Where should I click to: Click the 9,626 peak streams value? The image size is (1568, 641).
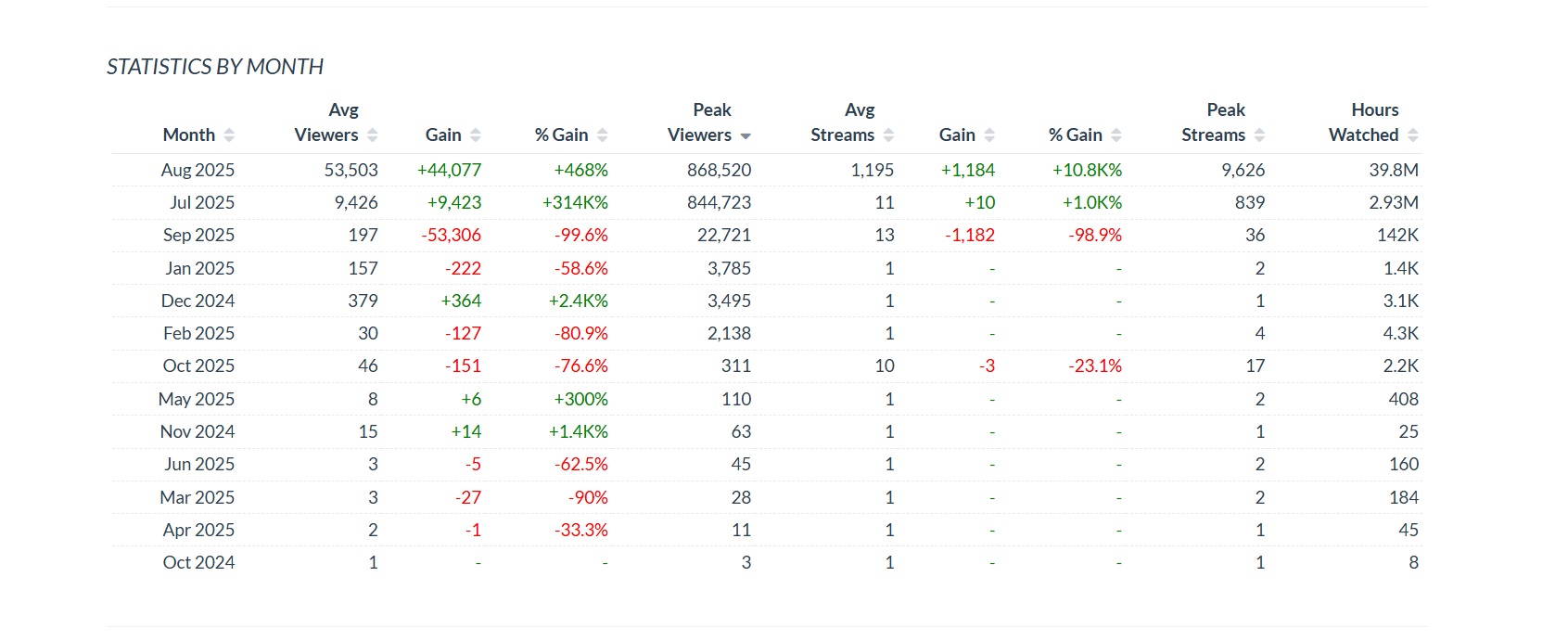pyautogui.click(x=1243, y=170)
